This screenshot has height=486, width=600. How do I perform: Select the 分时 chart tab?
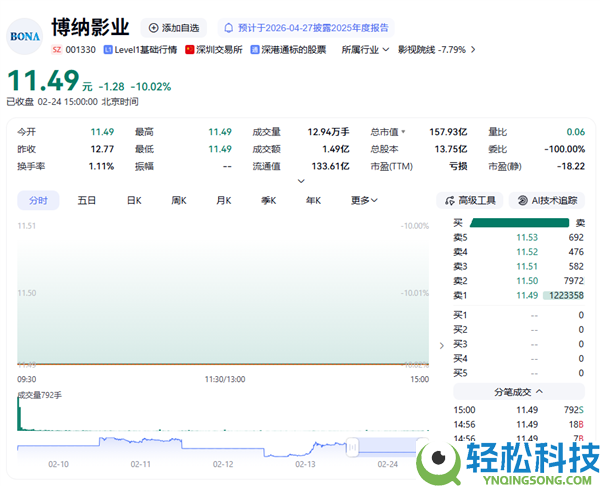coord(38,200)
